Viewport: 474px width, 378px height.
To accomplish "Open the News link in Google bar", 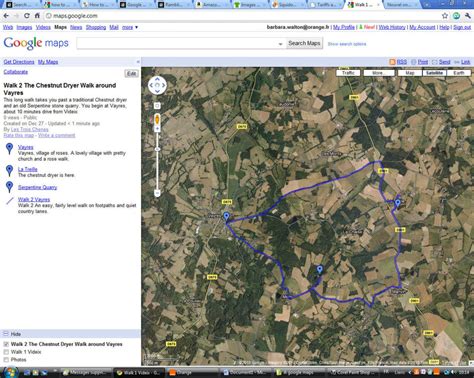I will pyautogui.click(x=76, y=27).
